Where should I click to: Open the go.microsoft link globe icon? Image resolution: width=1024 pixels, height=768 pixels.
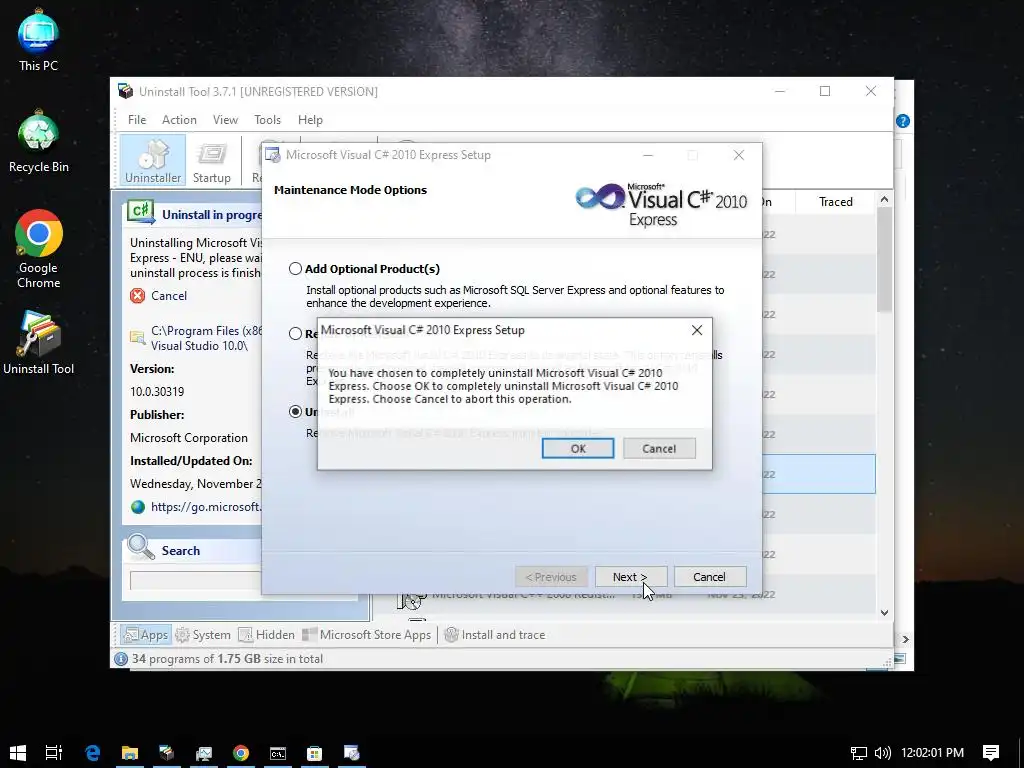pyautogui.click(x=137, y=507)
